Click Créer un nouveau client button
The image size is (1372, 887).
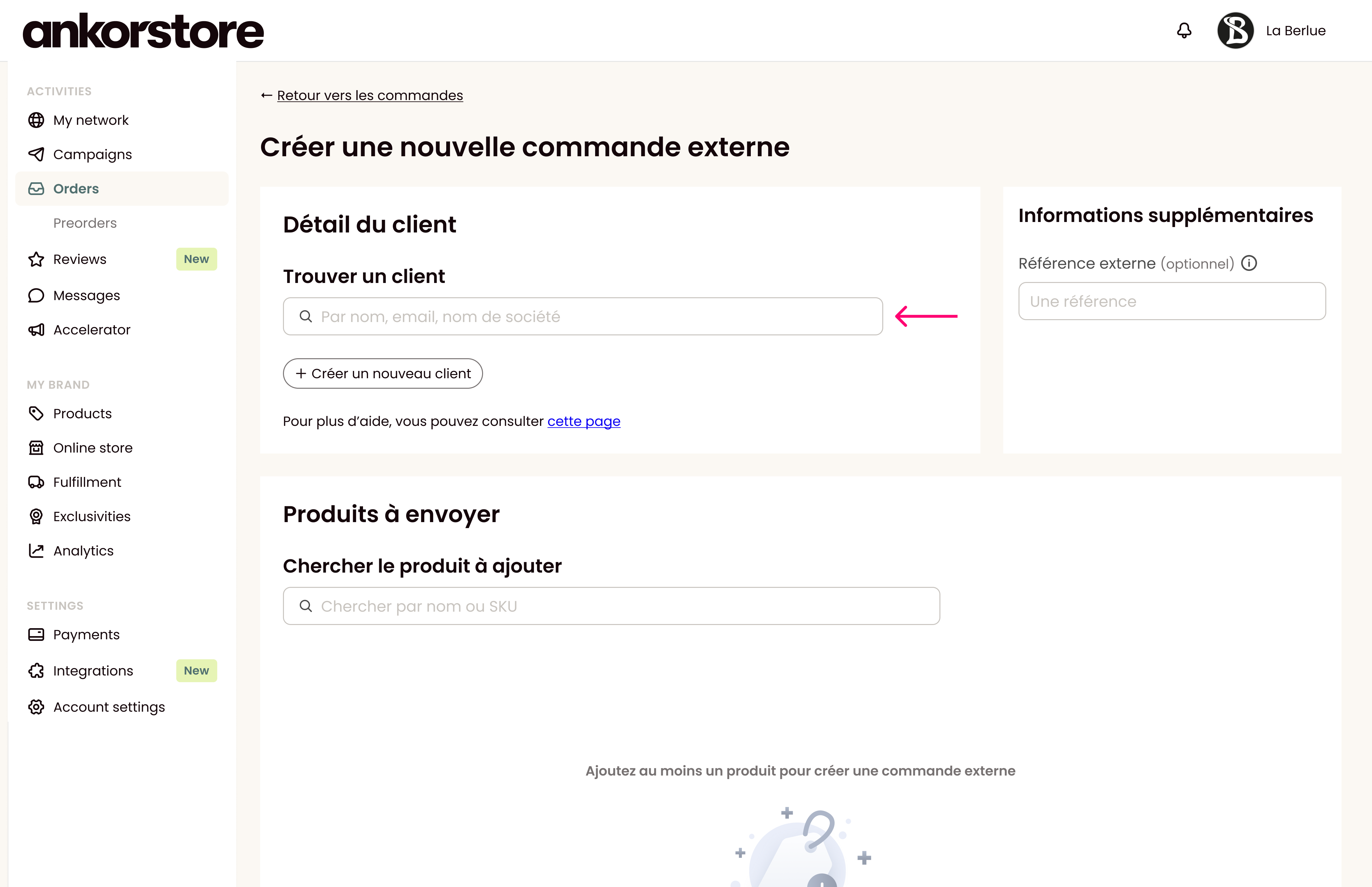[x=382, y=373]
